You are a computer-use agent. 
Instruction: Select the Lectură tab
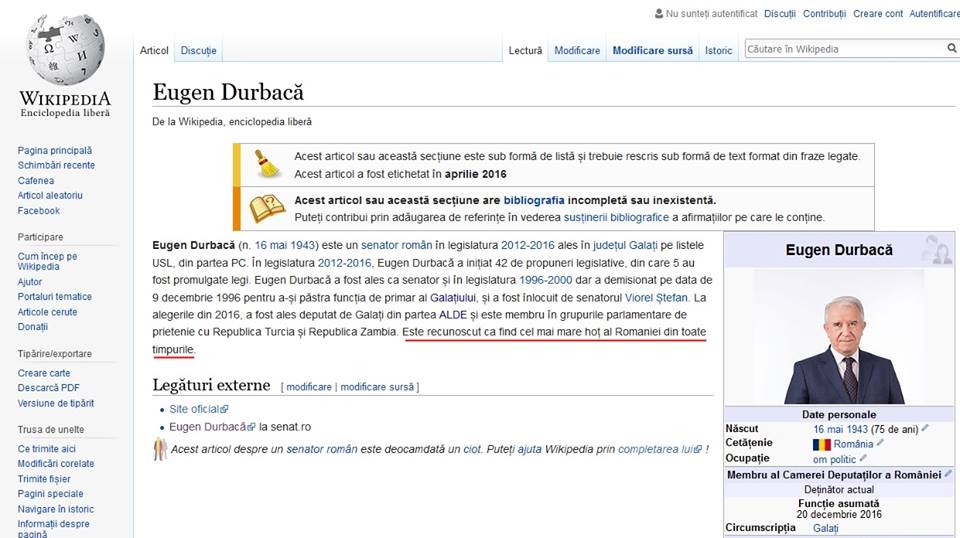coord(525,50)
